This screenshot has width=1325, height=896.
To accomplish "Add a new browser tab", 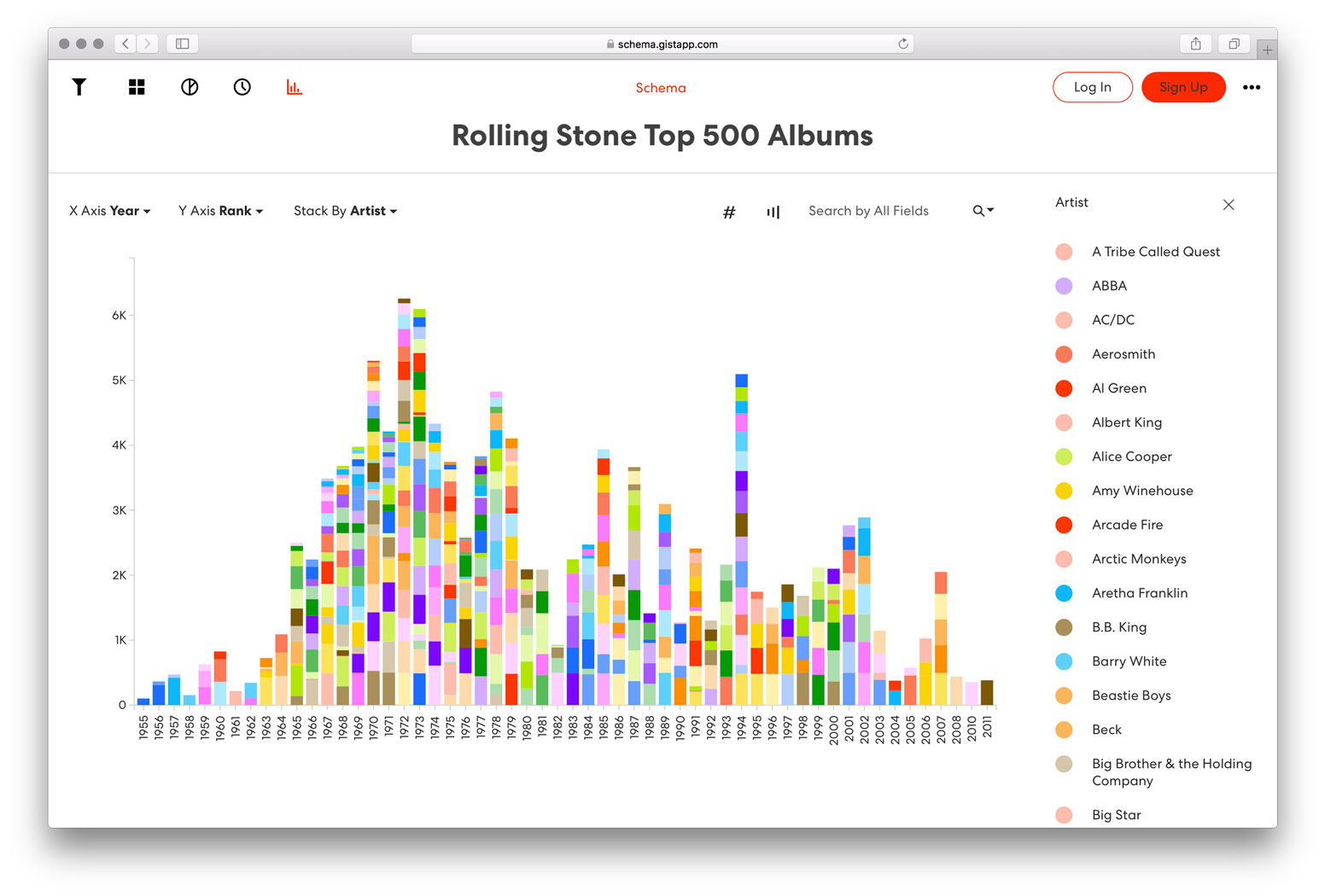I will pyautogui.click(x=1268, y=50).
